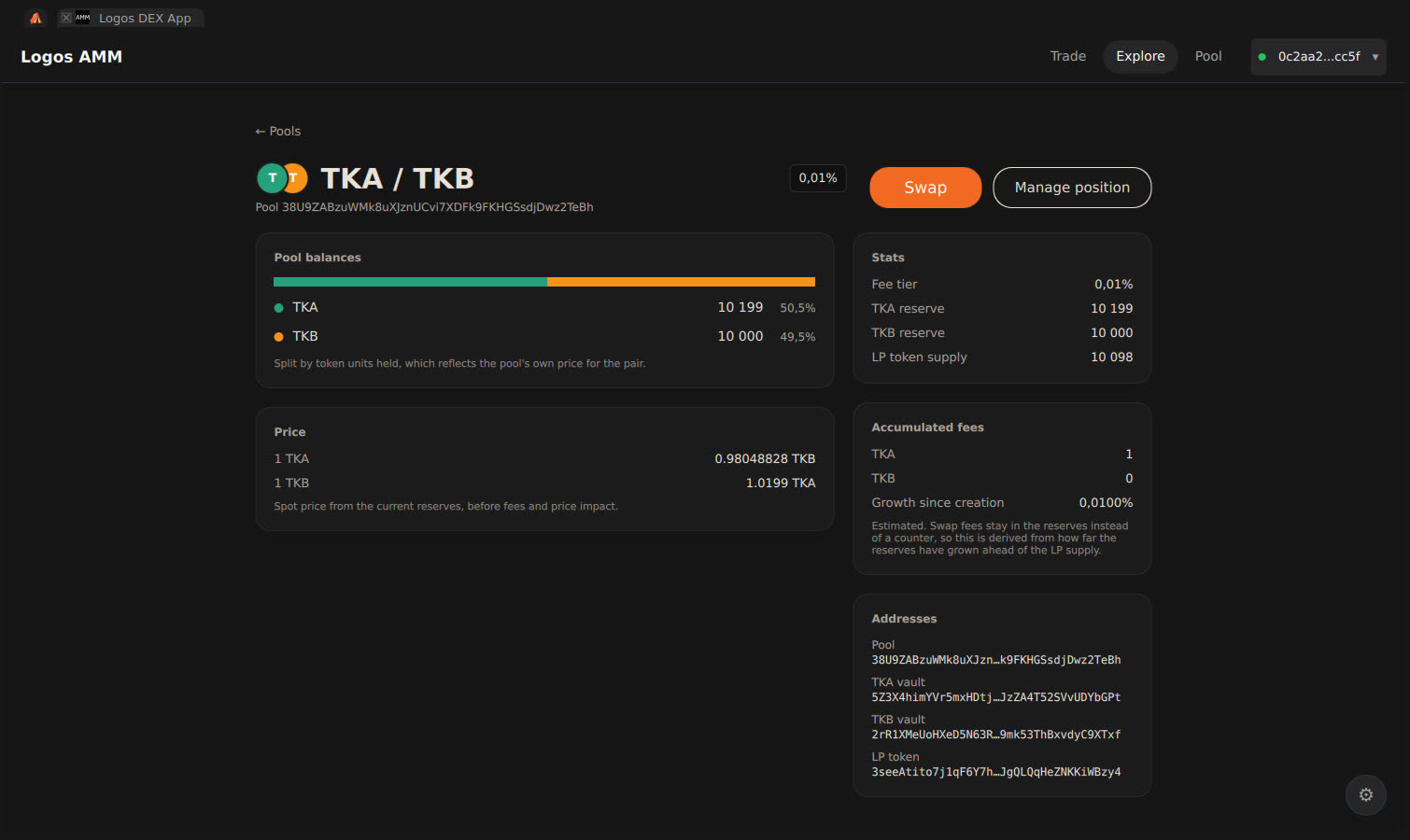The image size is (1410, 840).
Task: Click the accumulated TKA fees value 1
Action: 1129,455
